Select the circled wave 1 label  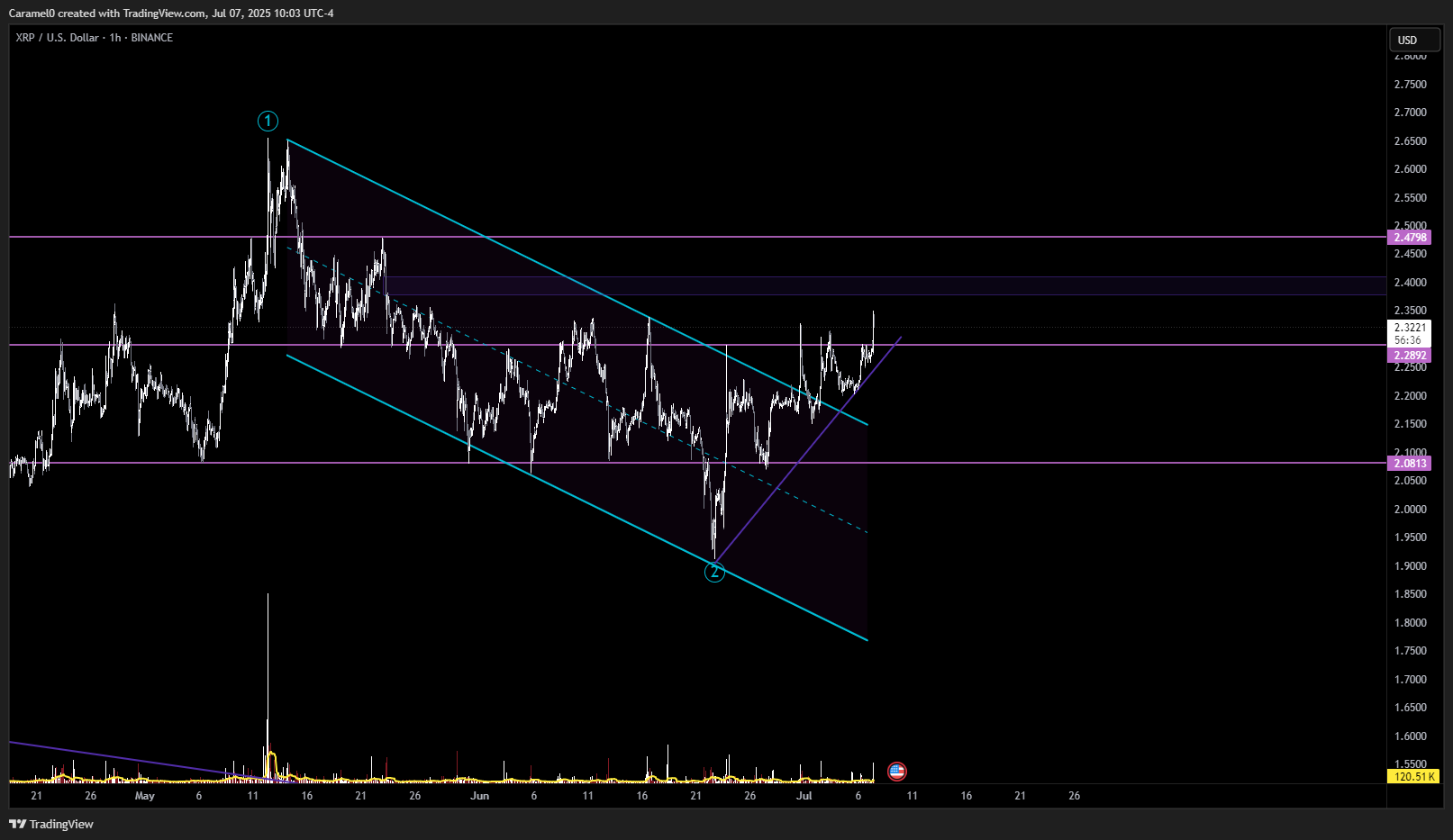(x=268, y=121)
